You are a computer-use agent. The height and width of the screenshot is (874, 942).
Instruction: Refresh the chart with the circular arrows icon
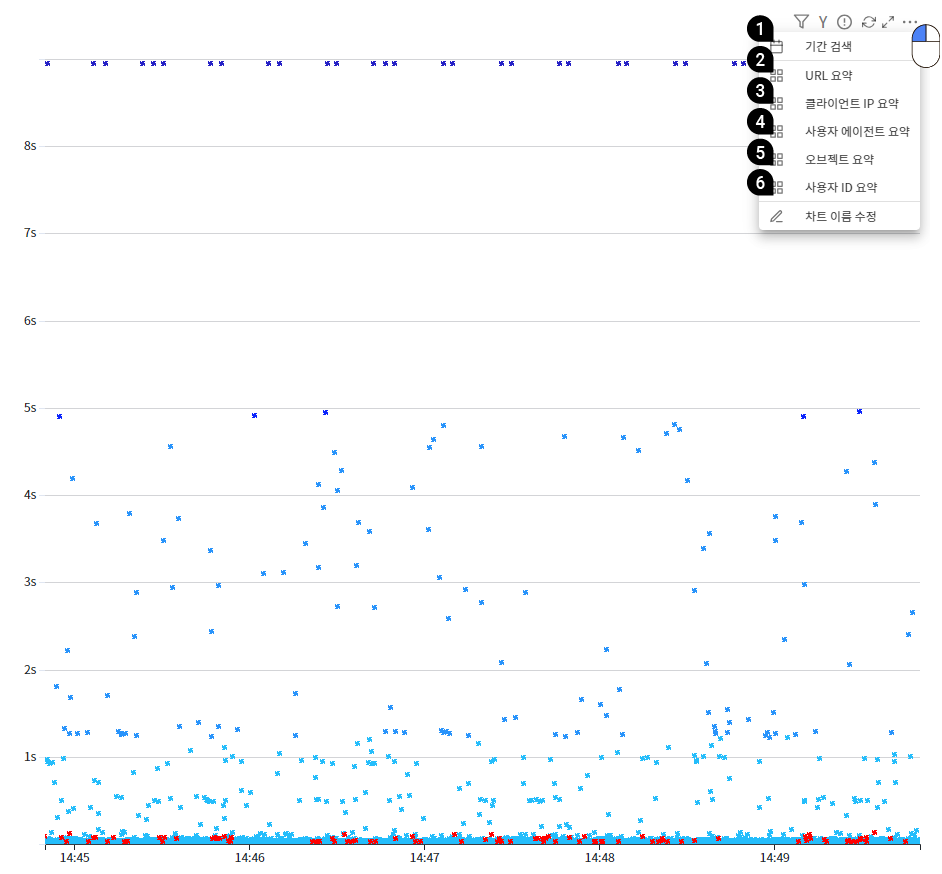868,21
